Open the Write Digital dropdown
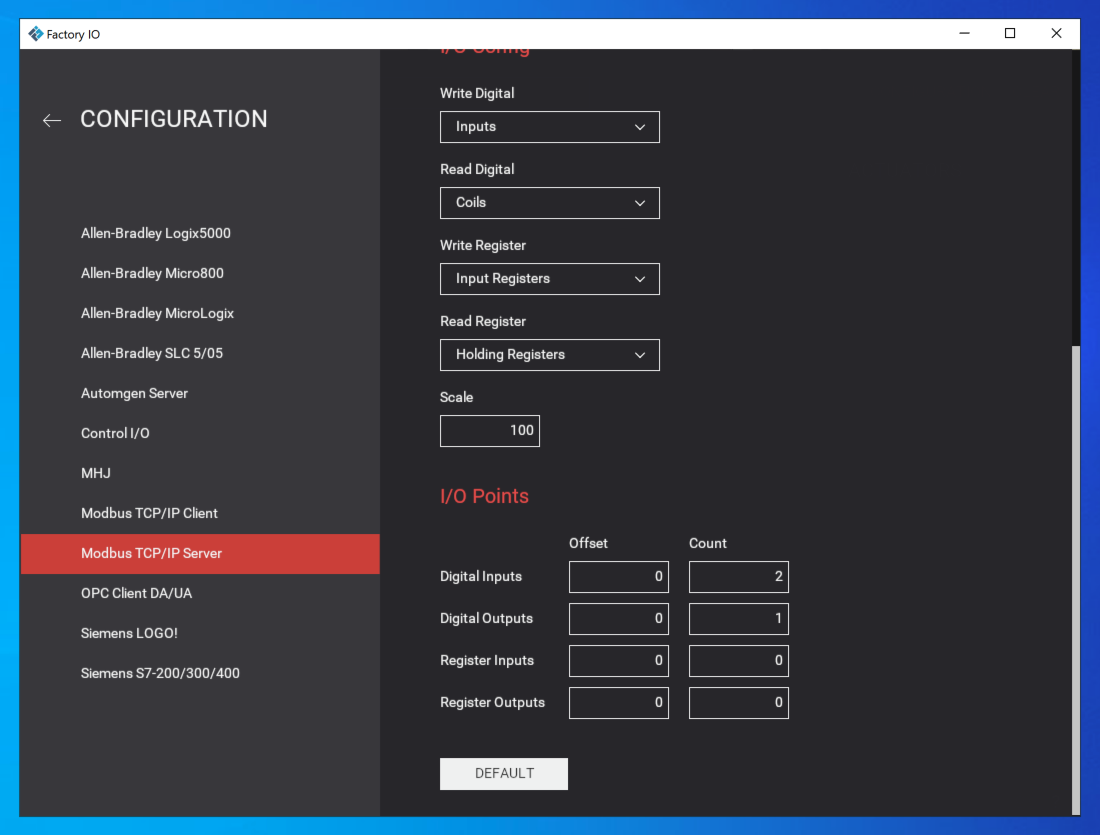This screenshot has width=1100, height=835. click(549, 127)
